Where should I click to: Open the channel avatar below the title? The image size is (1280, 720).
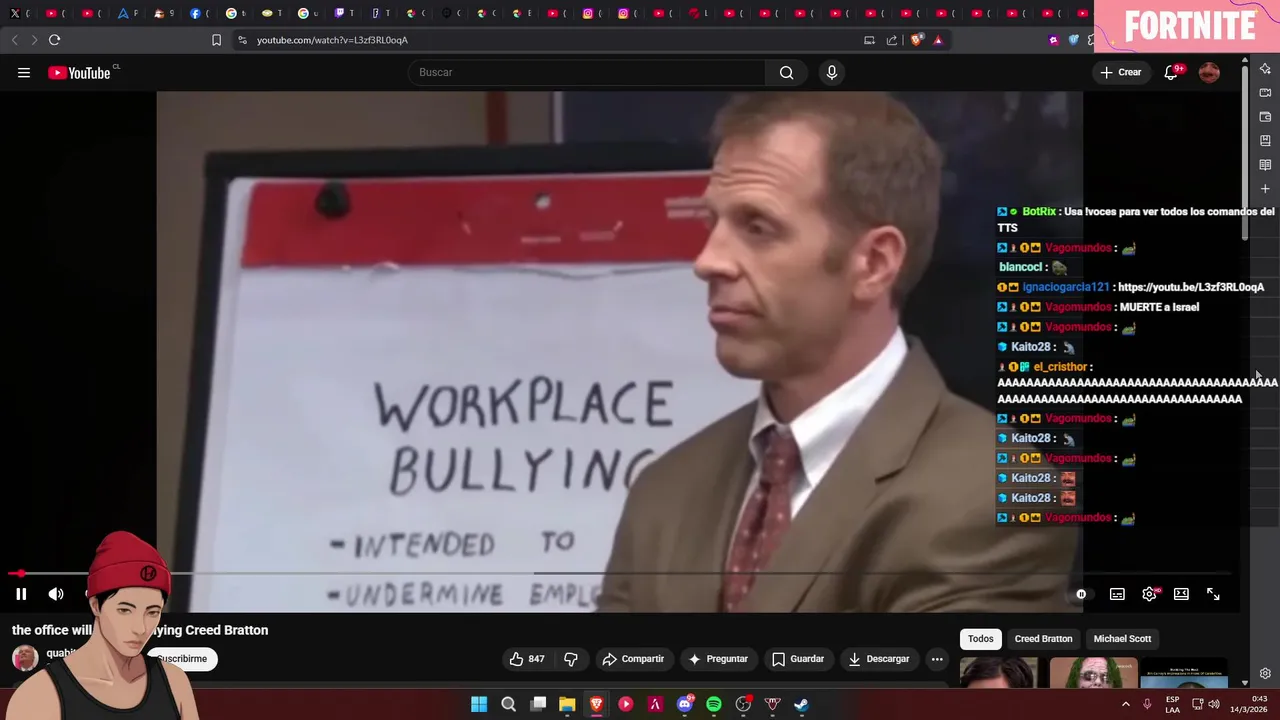coord(25,658)
